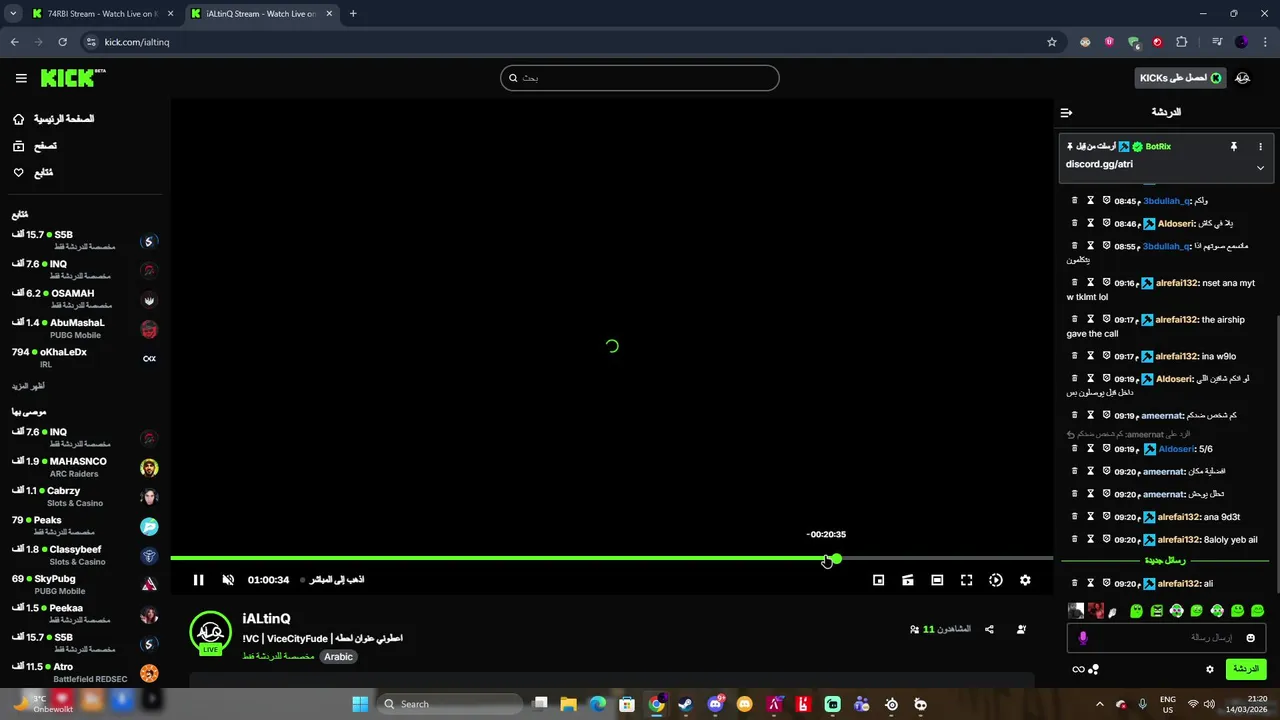Ban user on alrefai132 'nset ana' message

[x=1106, y=283]
